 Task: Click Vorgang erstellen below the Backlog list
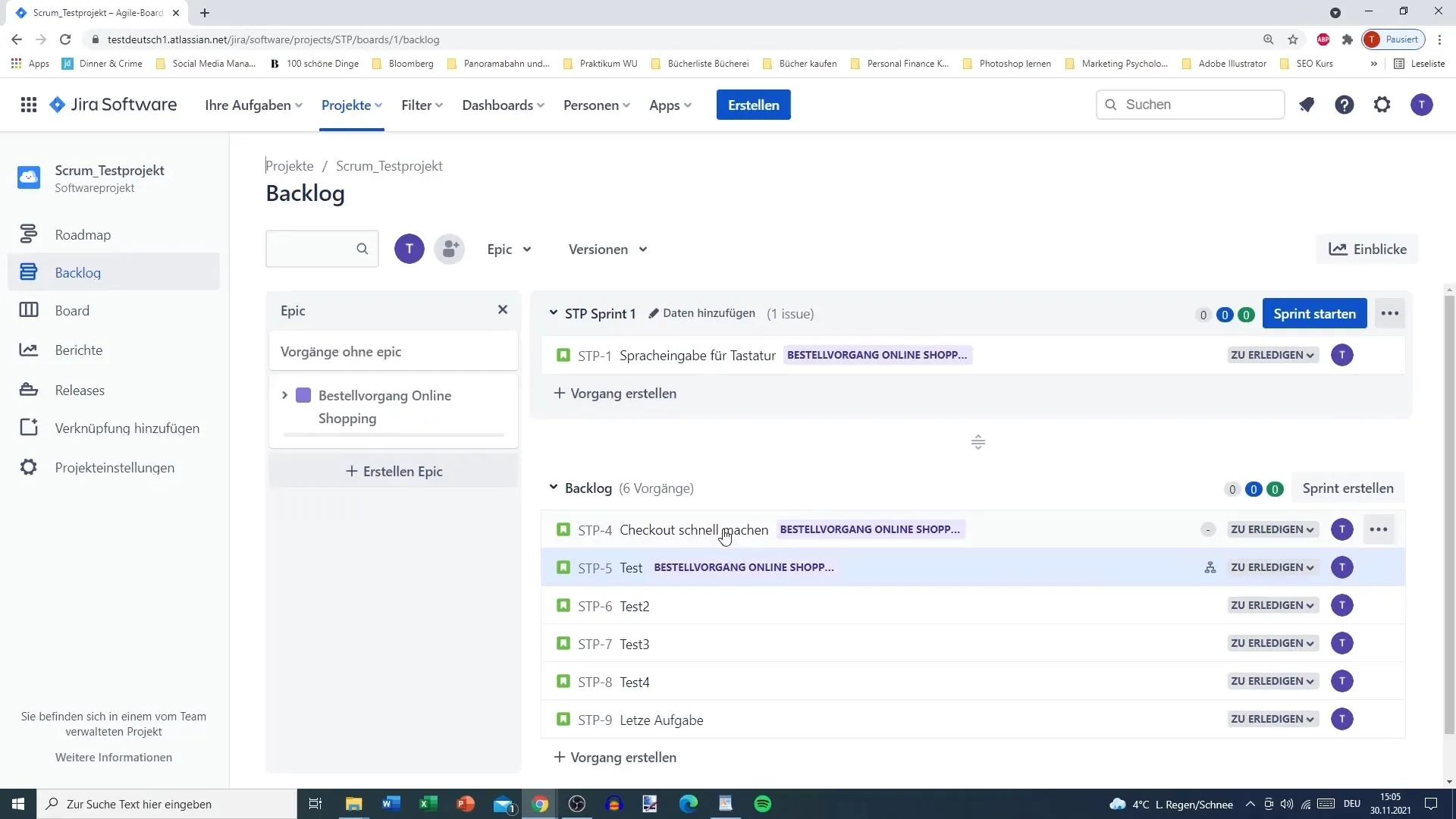(x=615, y=757)
